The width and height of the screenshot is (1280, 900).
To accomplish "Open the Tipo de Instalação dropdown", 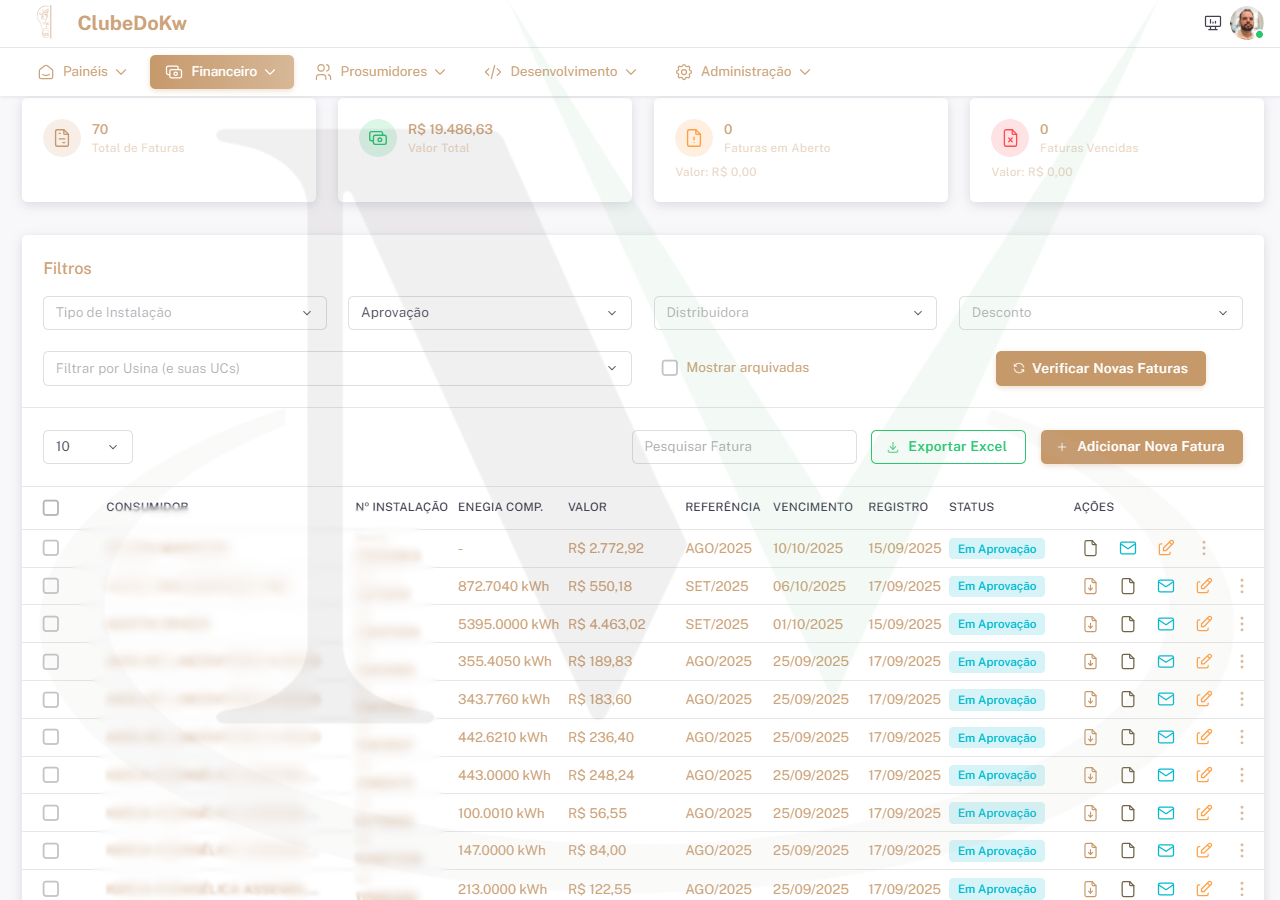I will [x=185, y=313].
